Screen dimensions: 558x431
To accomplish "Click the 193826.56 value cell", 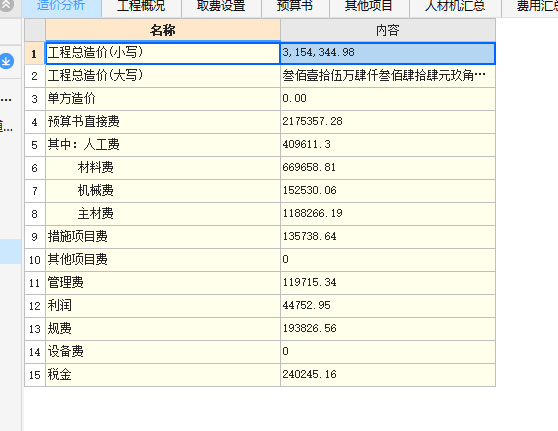I will point(388,329).
